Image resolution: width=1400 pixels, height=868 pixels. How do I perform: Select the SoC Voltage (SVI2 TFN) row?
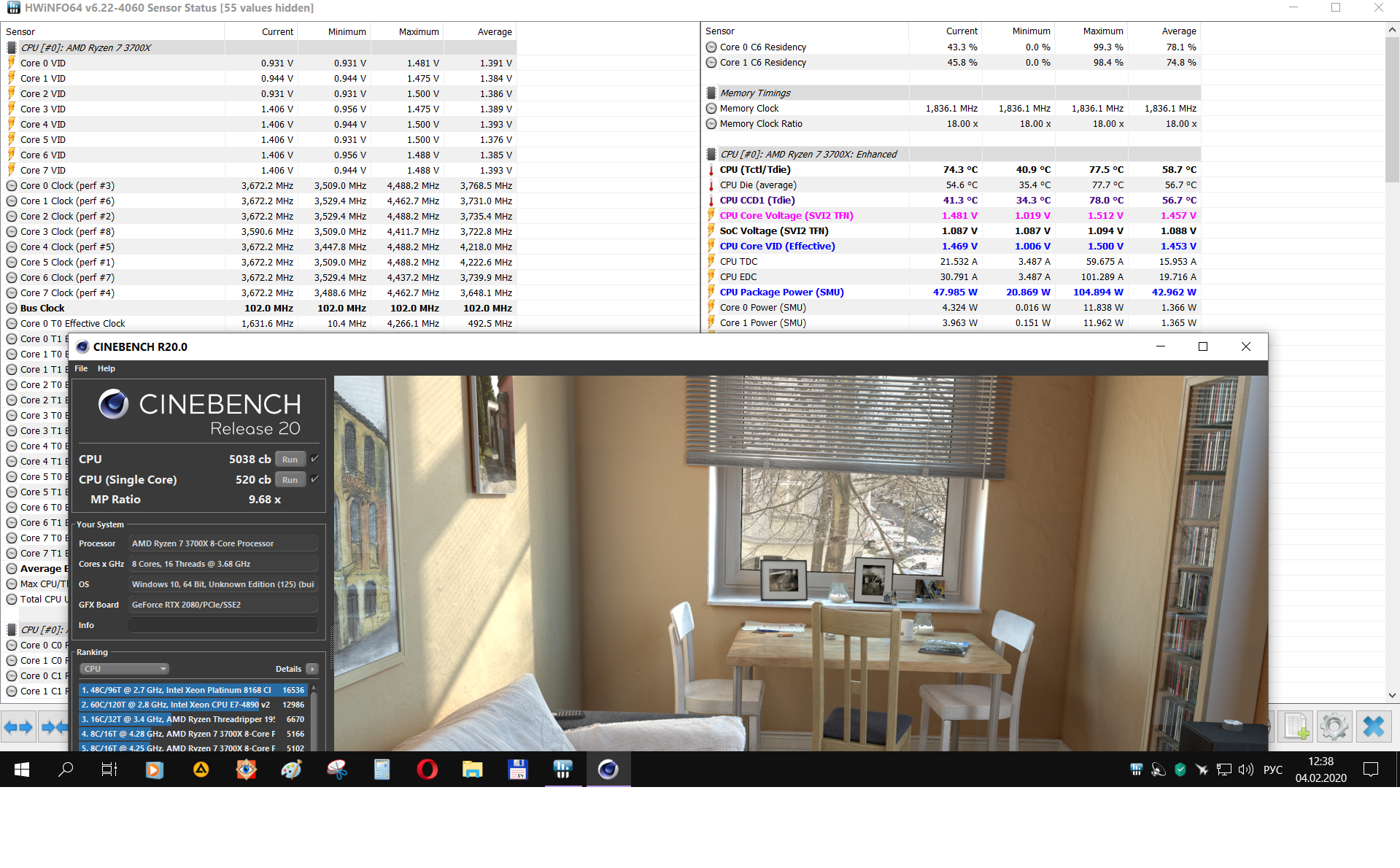952,230
